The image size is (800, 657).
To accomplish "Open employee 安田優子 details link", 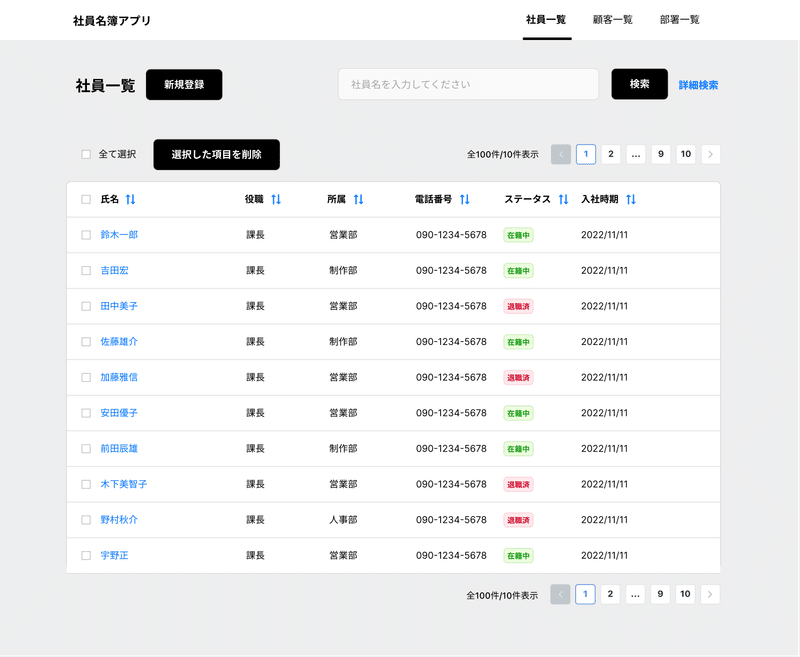I will coord(119,413).
